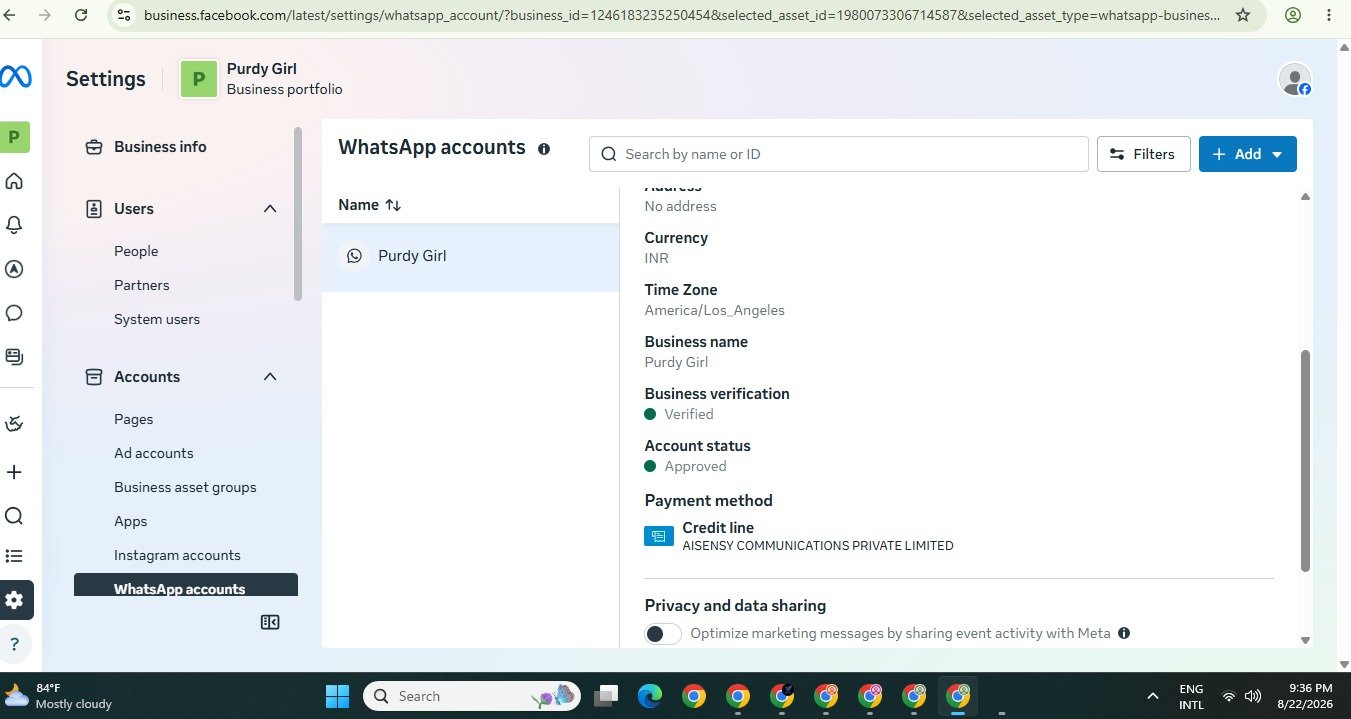Open the Windows Start menu
1351x719 pixels.
[x=338, y=696]
